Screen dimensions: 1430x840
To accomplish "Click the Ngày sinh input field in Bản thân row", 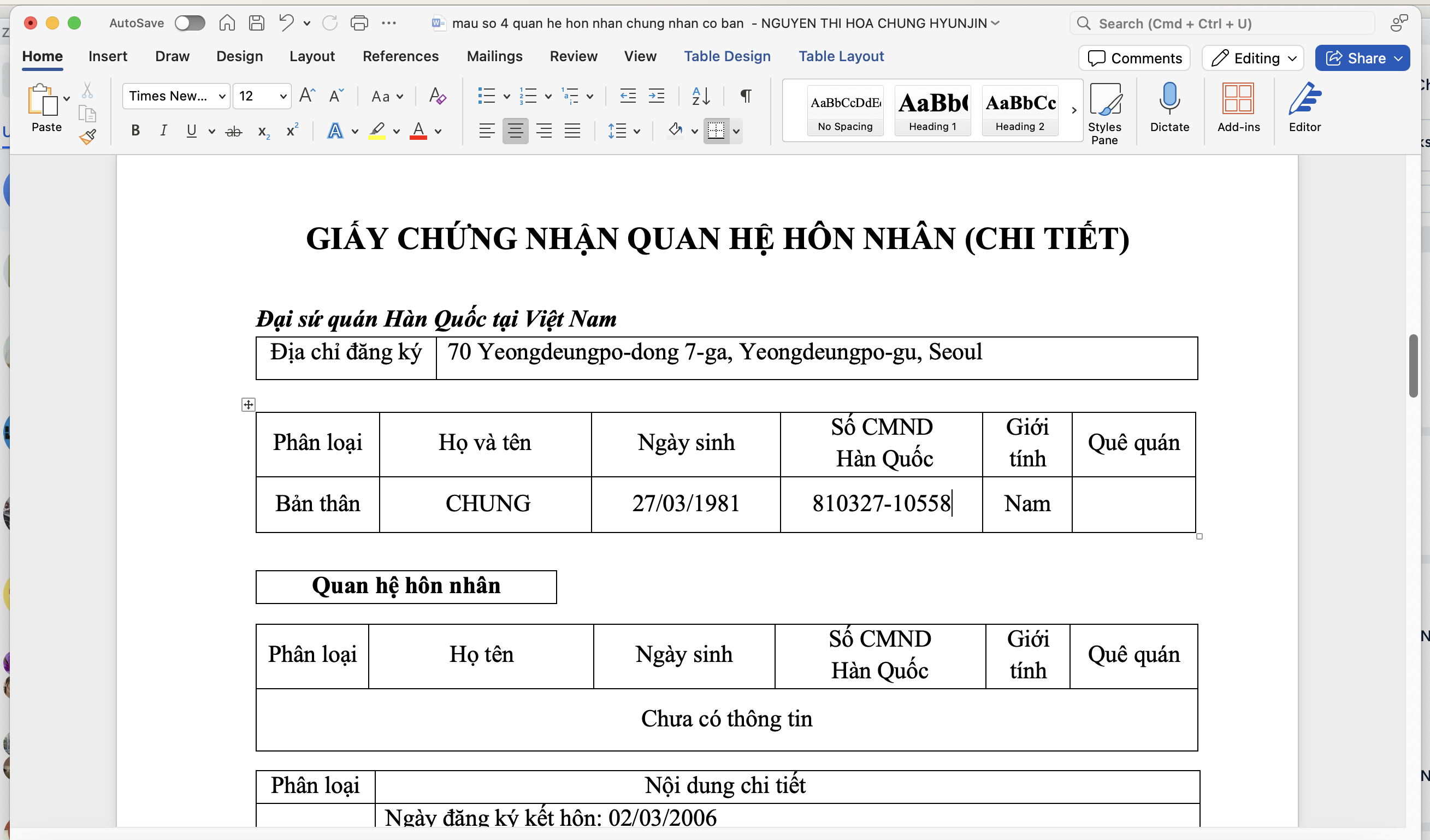I will pos(685,503).
